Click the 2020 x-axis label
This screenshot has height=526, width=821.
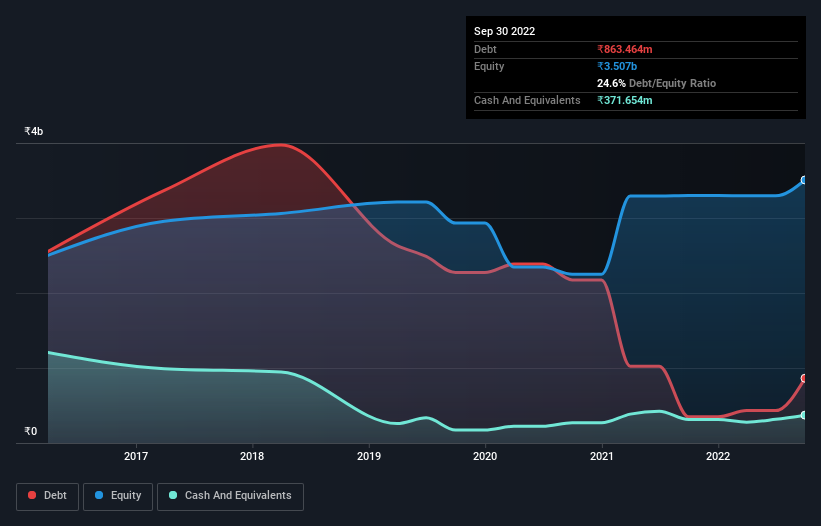[x=485, y=456]
